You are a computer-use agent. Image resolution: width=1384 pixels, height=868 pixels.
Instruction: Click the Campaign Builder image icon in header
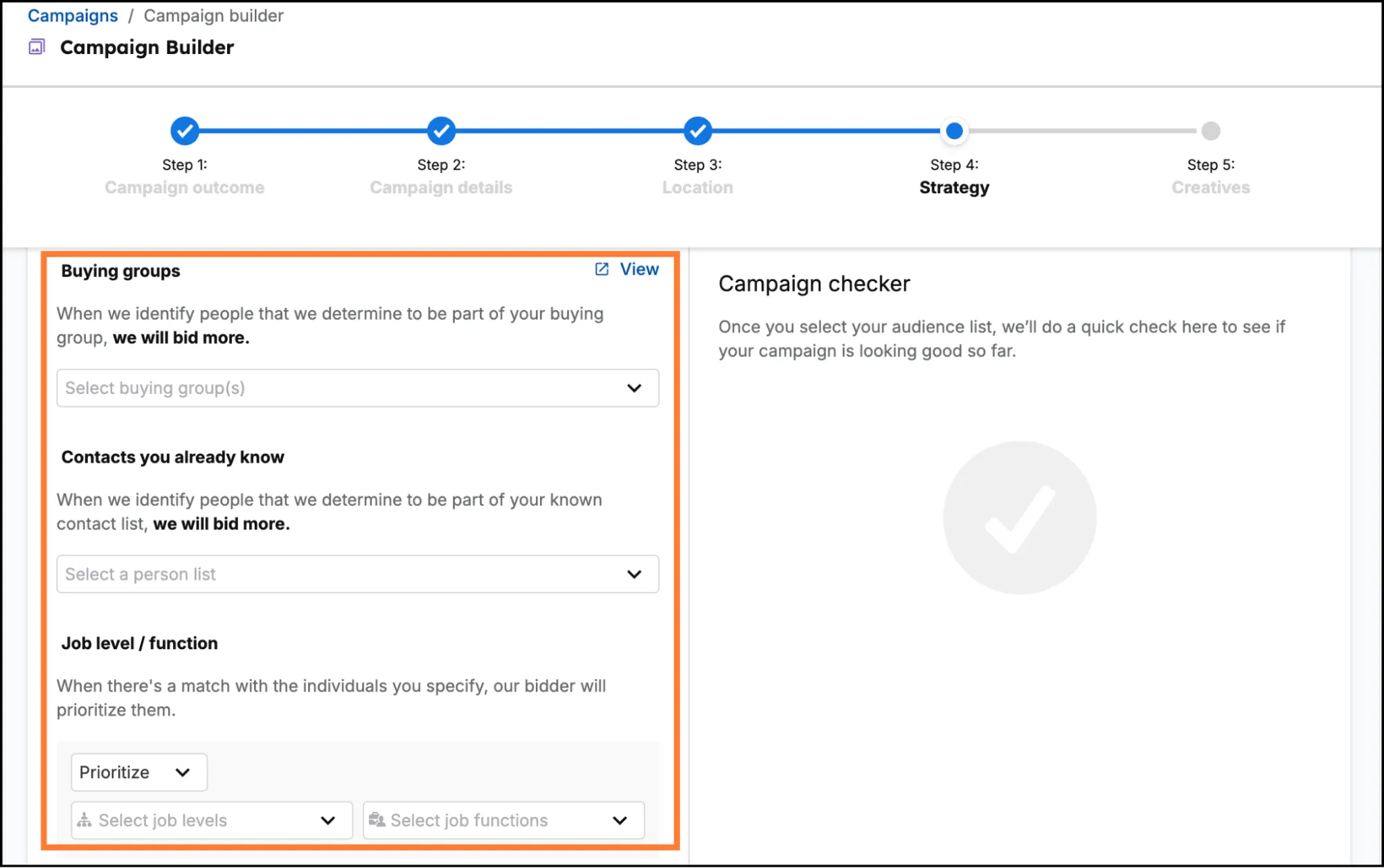tap(35, 46)
